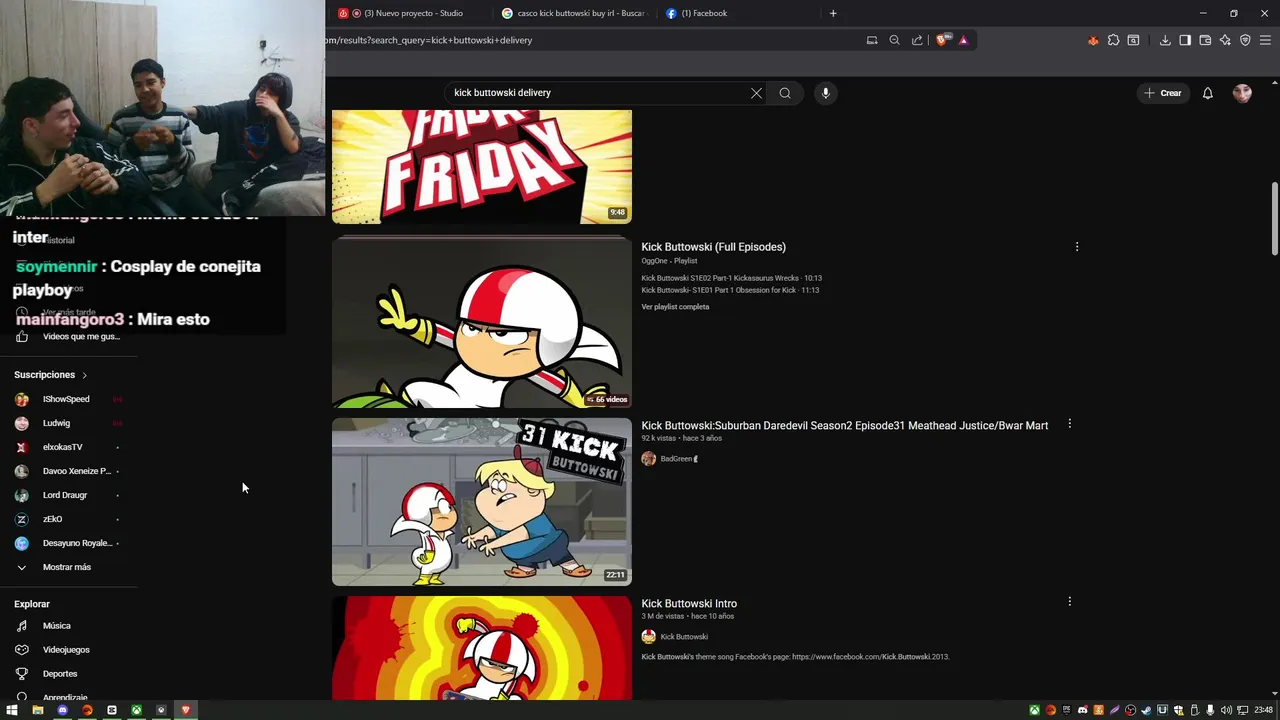The height and width of the screenshot is (720, 1280).
Task: Click the zoom magnifier in the address bar
Action: [x=894, y=40]
